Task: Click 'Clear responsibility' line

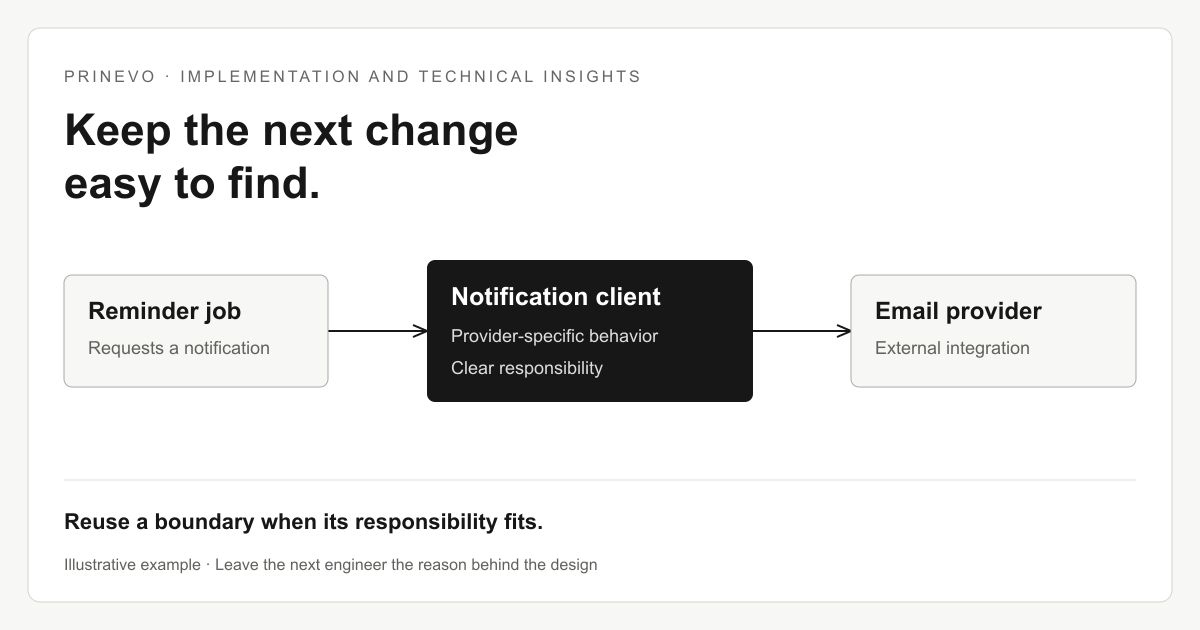Action: click(527, 368)
